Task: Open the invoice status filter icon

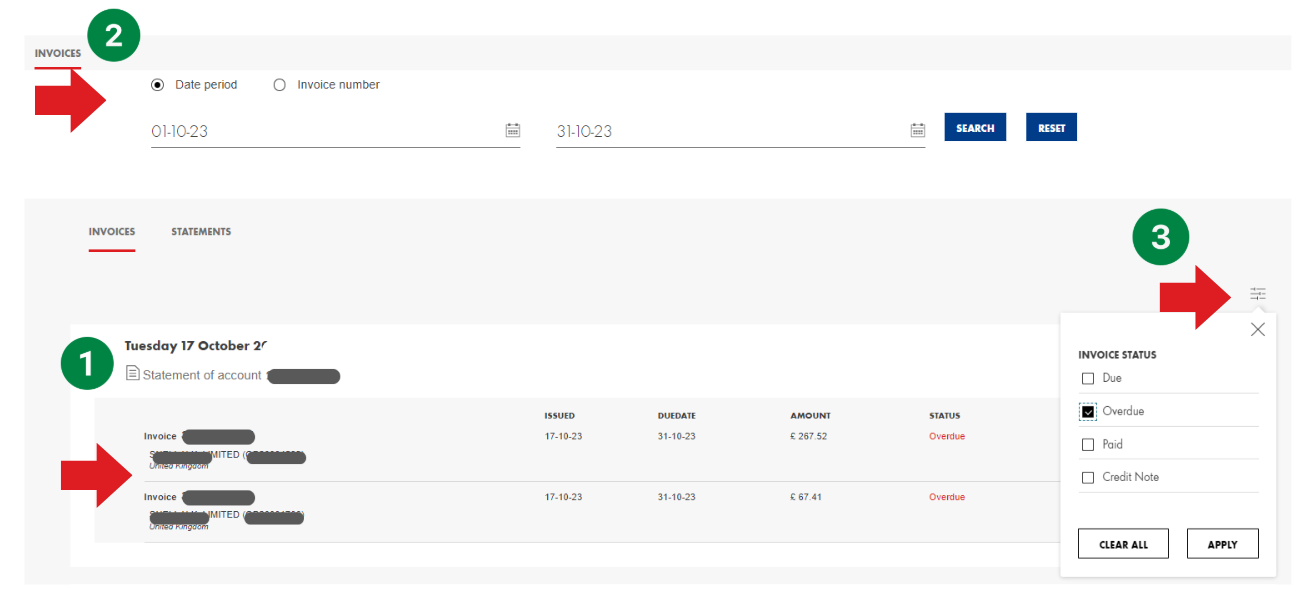Action: pyautogui.click(x=1257, y=293)
